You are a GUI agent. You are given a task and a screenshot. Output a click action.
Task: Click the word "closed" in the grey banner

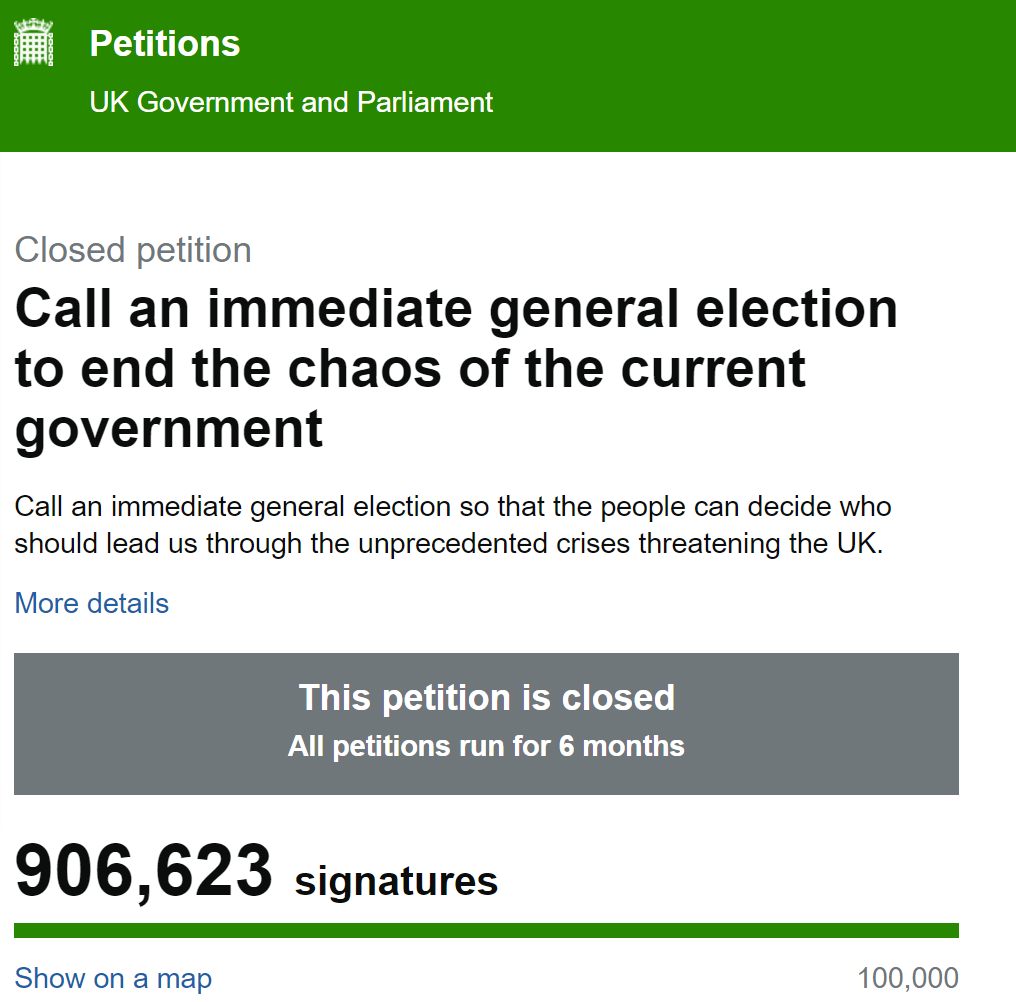617,697
